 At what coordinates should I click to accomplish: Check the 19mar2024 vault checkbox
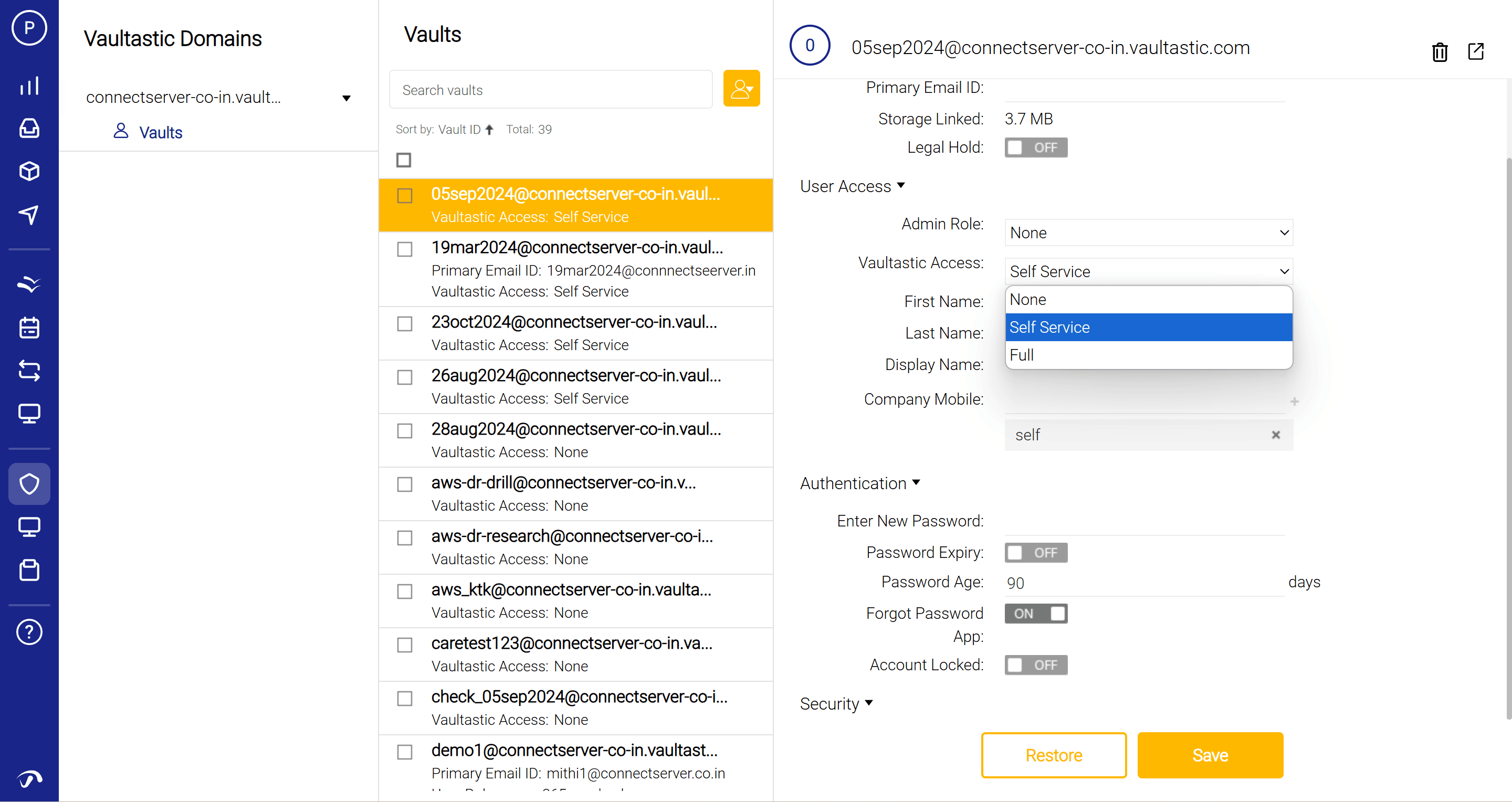(404, 249)
